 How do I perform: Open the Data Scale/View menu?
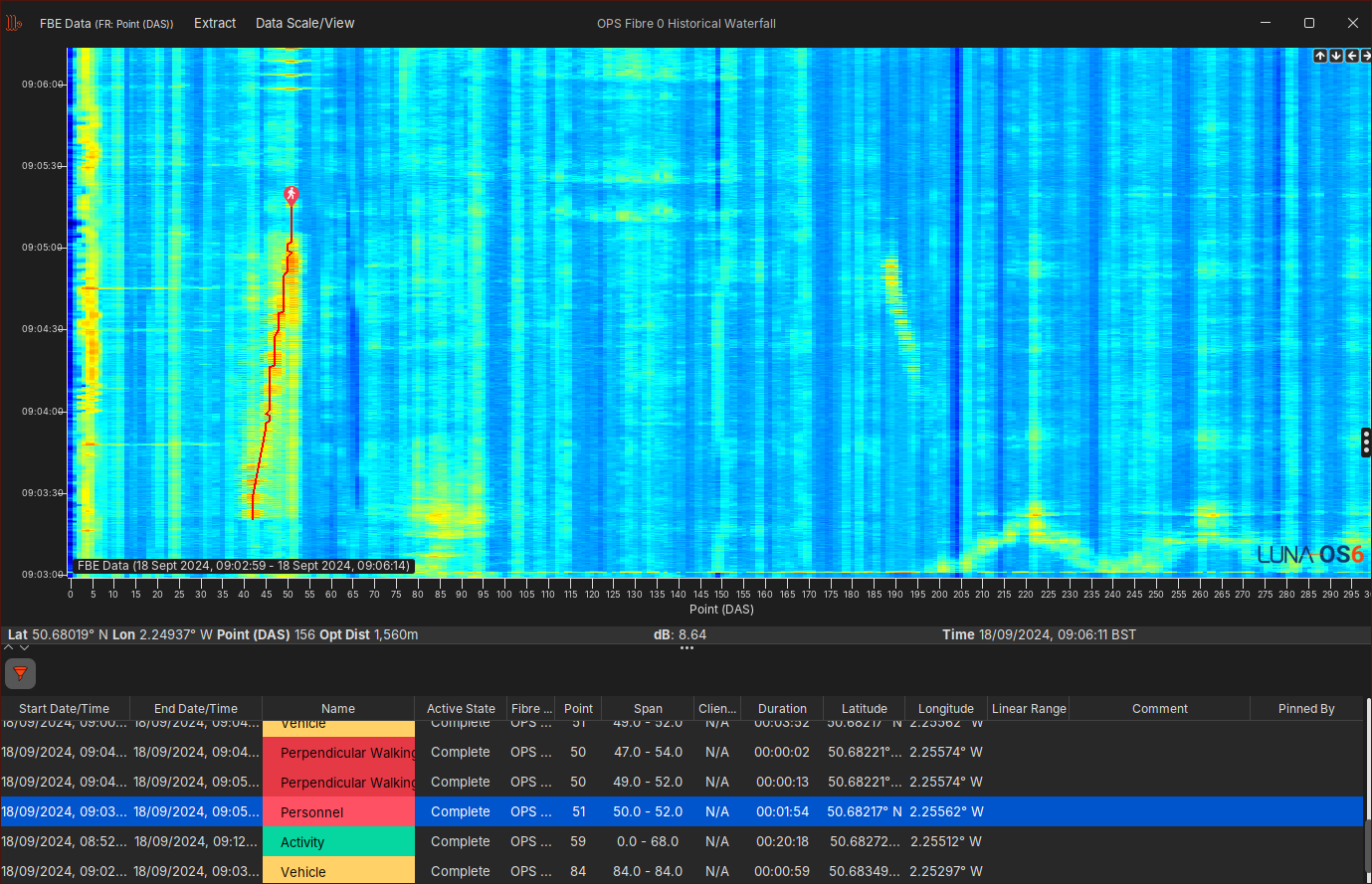pyautogui.click(x=304, y=23)
